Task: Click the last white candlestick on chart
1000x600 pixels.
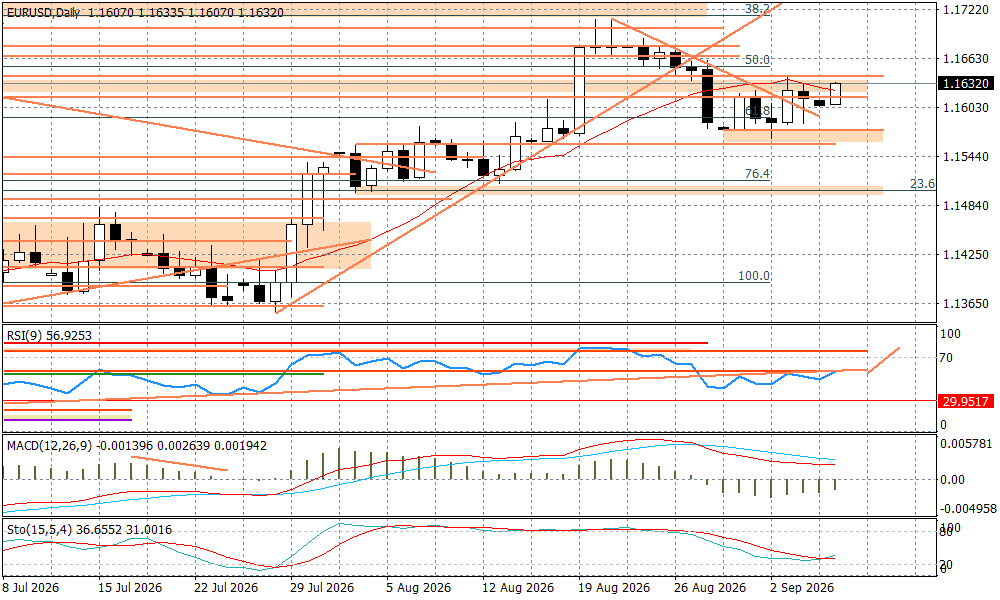Action: tap(835, 94)
